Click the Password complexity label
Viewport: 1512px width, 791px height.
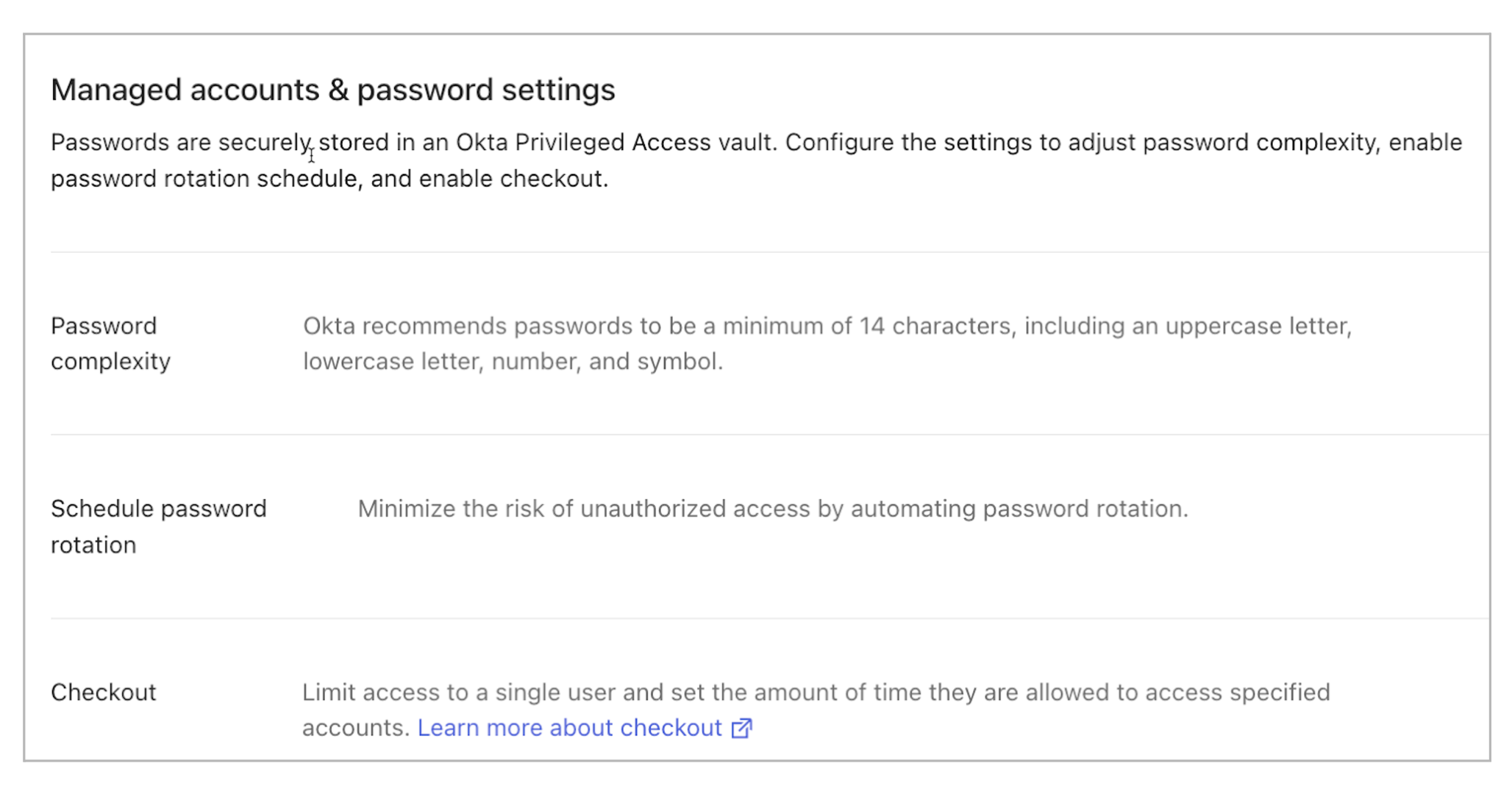(110, 344)
